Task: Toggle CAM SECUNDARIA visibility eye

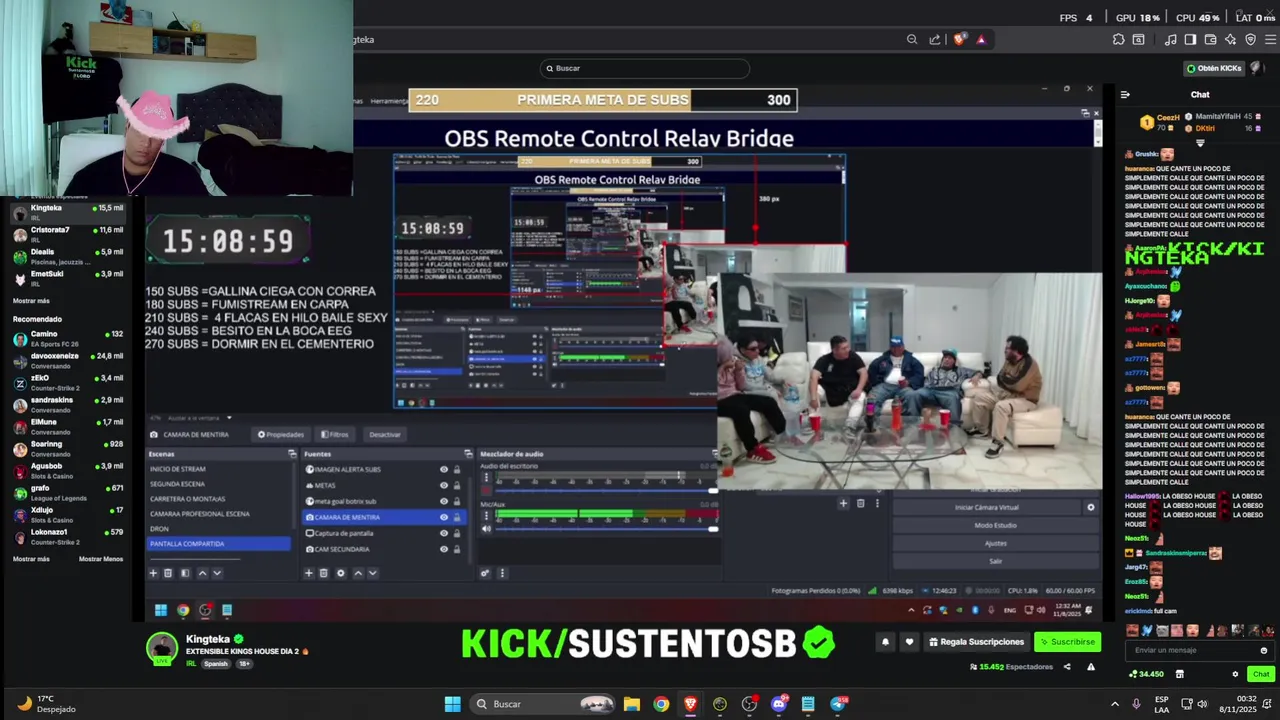Action: point(444,549)
